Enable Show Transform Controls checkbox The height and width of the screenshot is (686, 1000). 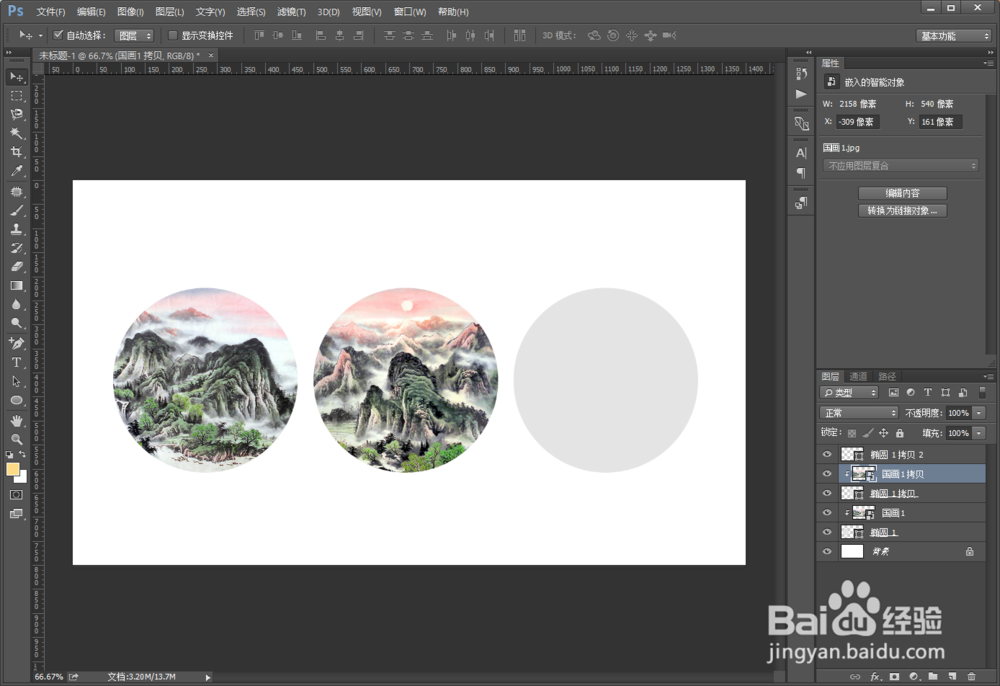(172, 35)
